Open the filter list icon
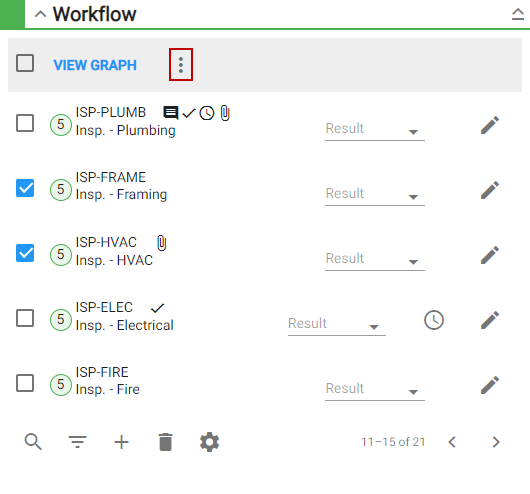This screenshot has width=530, height=494. click(77, 442)
